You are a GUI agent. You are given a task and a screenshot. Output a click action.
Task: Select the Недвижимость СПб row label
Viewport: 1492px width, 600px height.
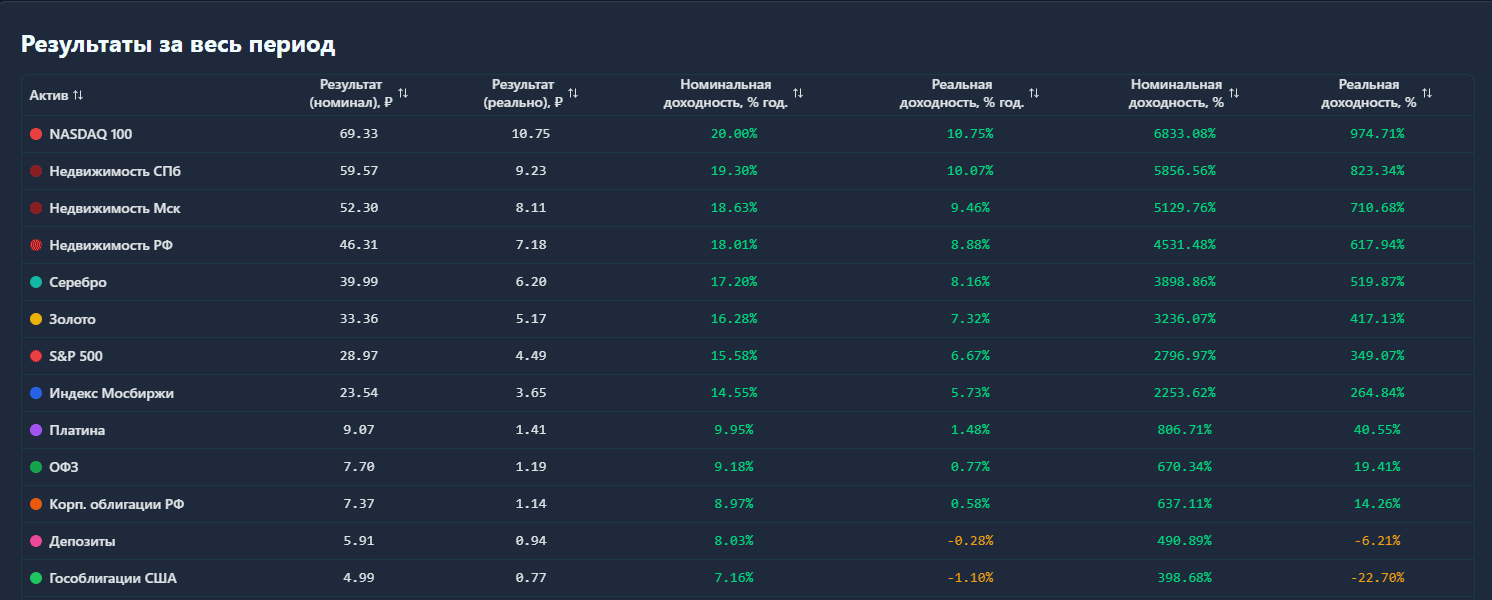115,171
